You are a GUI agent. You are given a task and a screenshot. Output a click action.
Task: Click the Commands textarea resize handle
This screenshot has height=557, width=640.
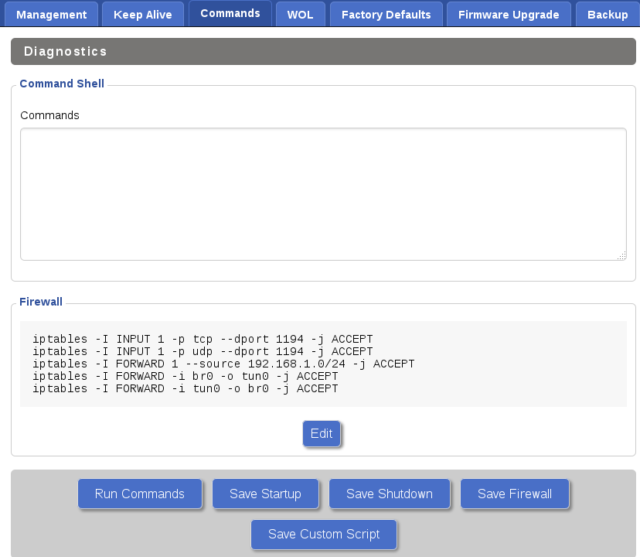point(621,256)
